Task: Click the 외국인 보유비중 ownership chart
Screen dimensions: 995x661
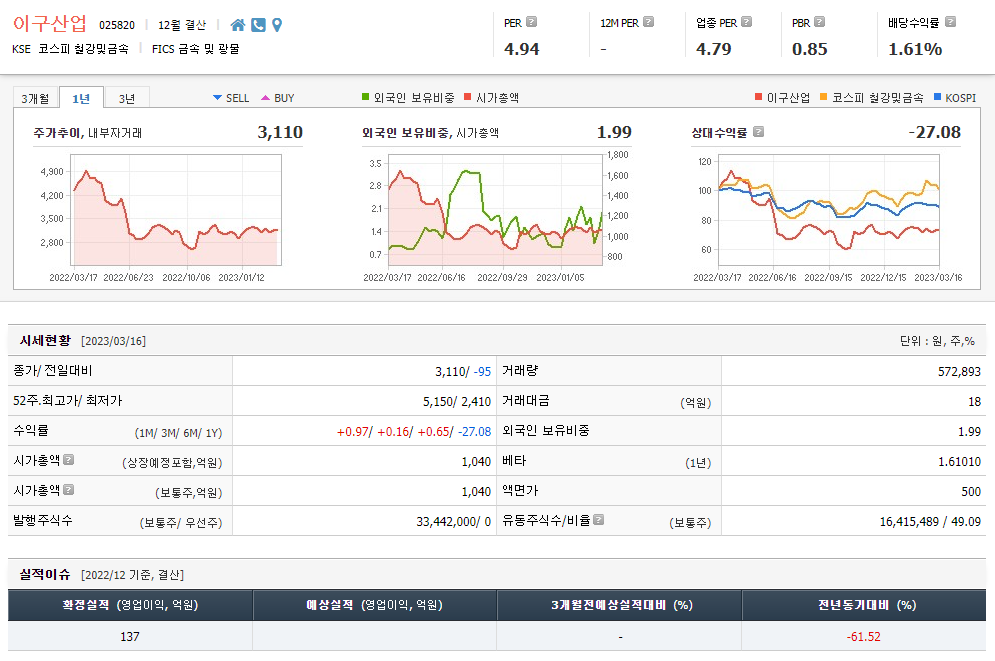Action: click(495, 210)
